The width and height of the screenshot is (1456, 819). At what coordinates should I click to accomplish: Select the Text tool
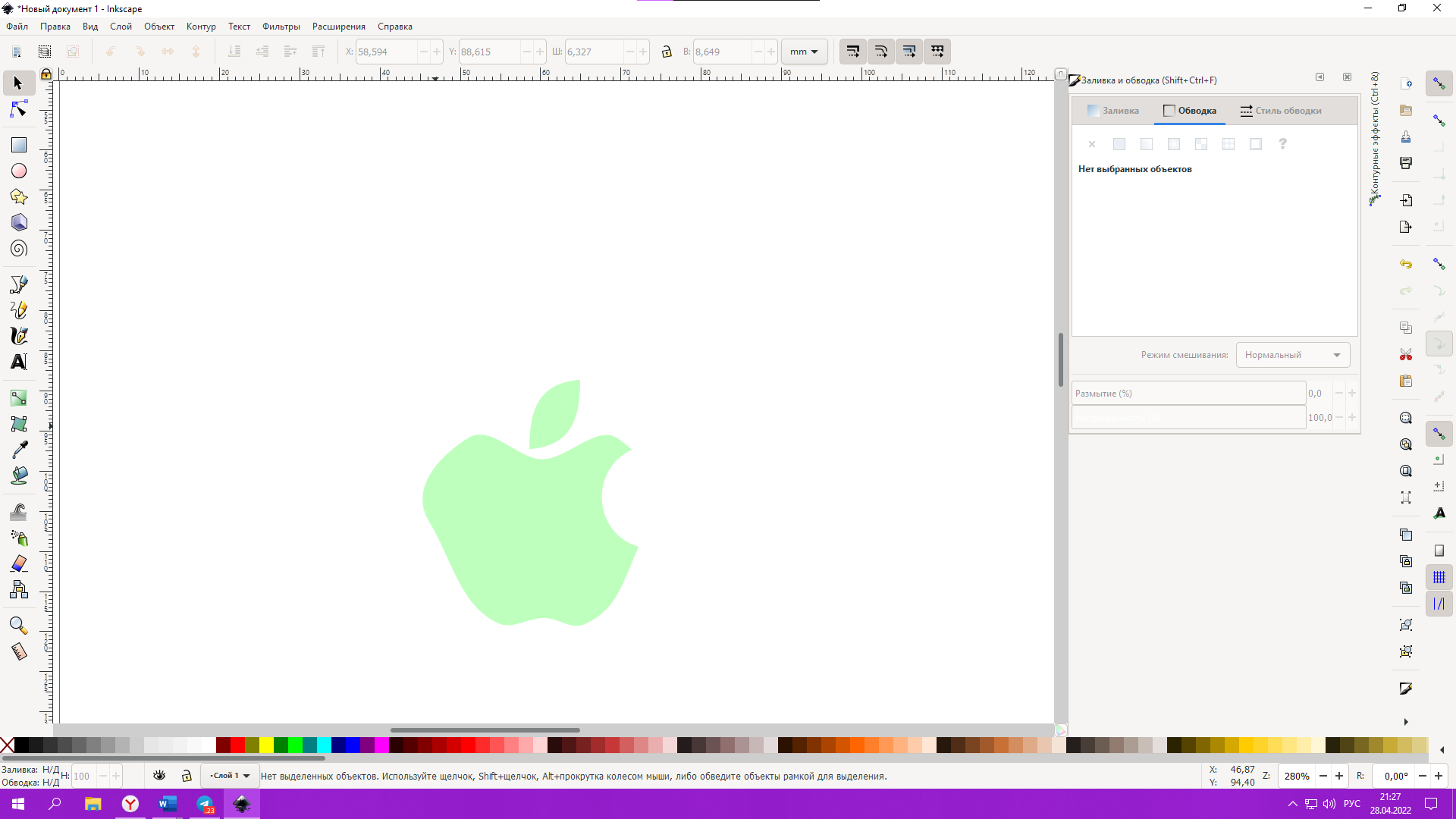tap(18, 362)
